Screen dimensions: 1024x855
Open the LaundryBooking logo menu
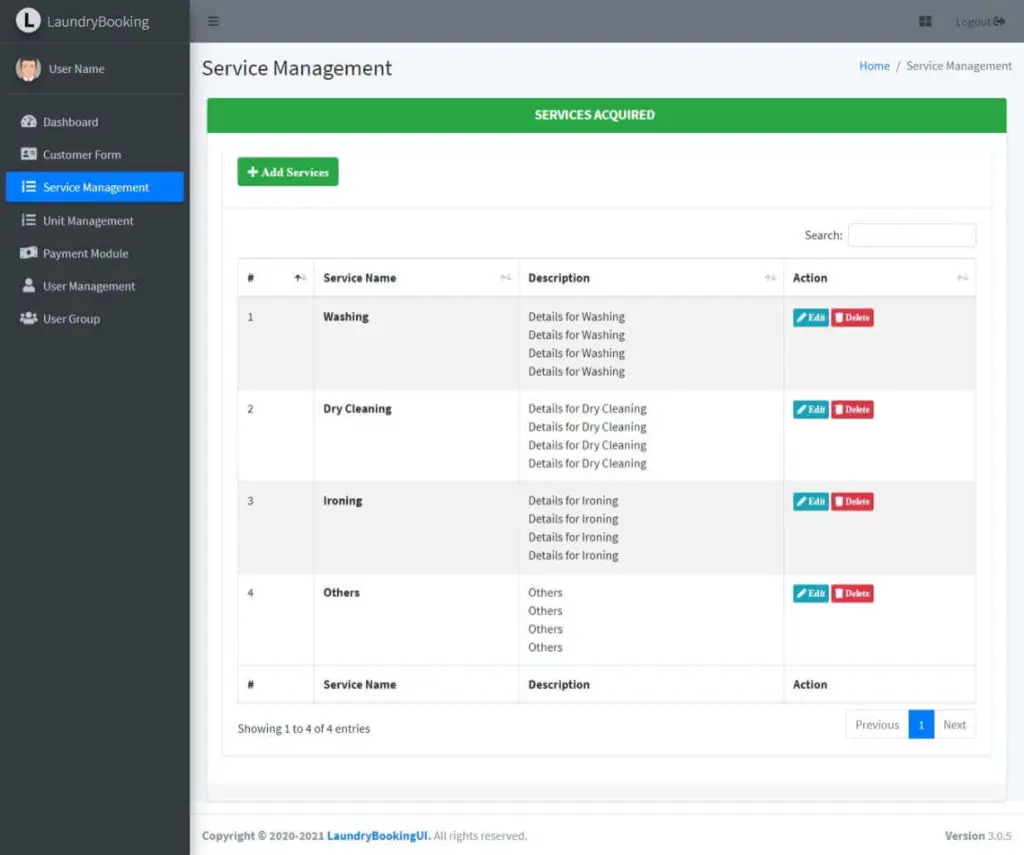click(x=95, y=20)
